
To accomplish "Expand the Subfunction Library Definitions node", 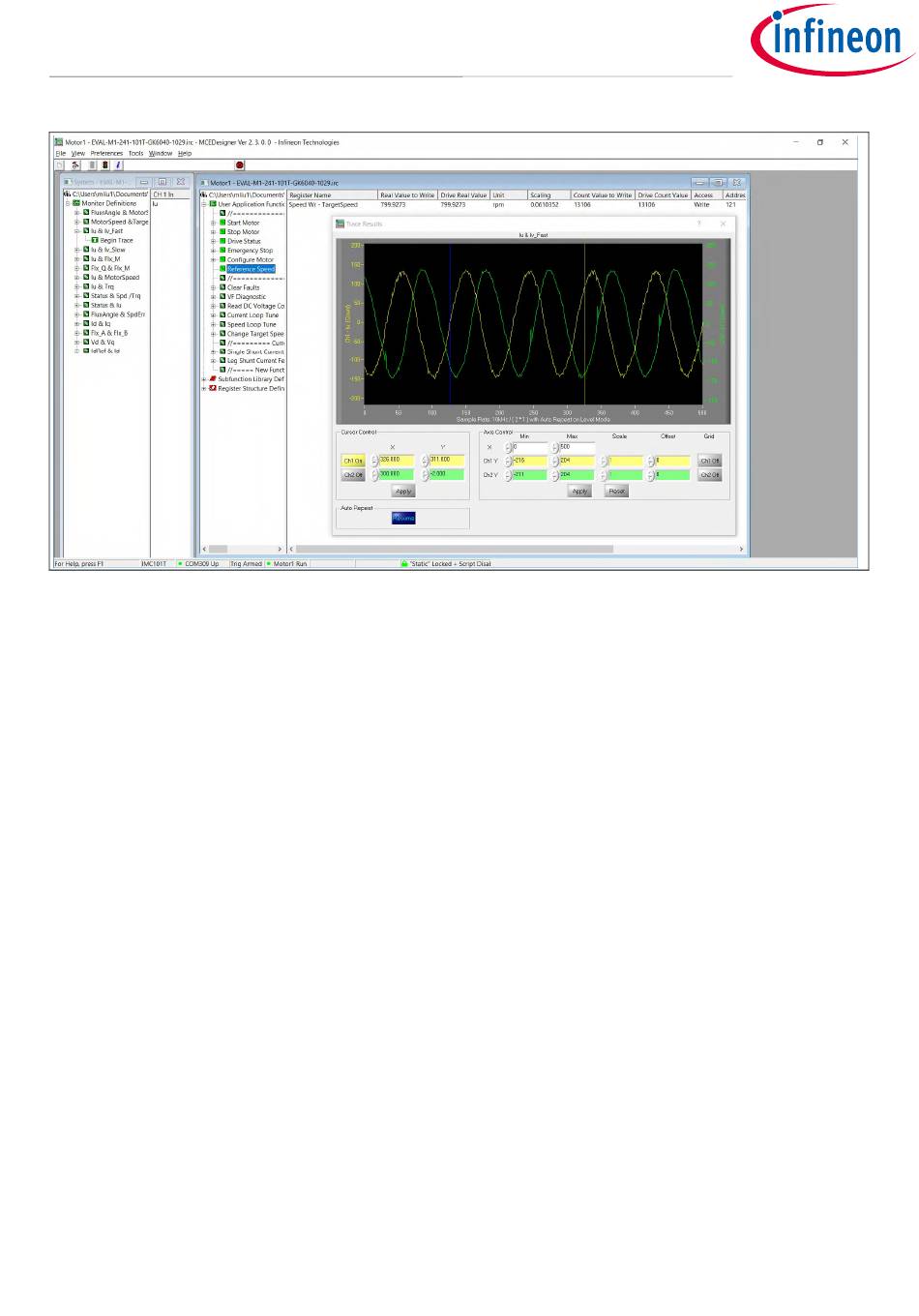I will [204, 379].
